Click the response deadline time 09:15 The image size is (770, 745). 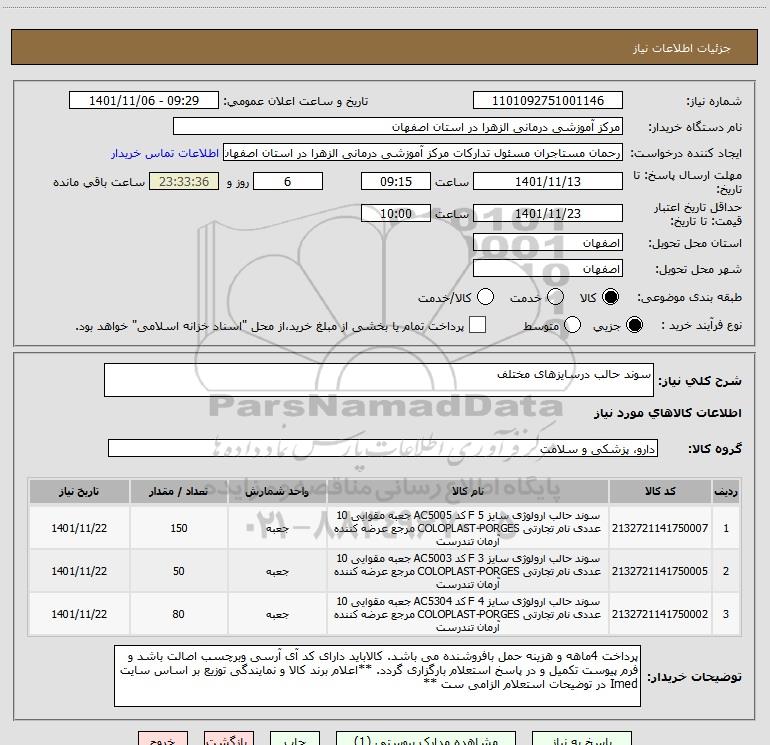coord(396,182)
